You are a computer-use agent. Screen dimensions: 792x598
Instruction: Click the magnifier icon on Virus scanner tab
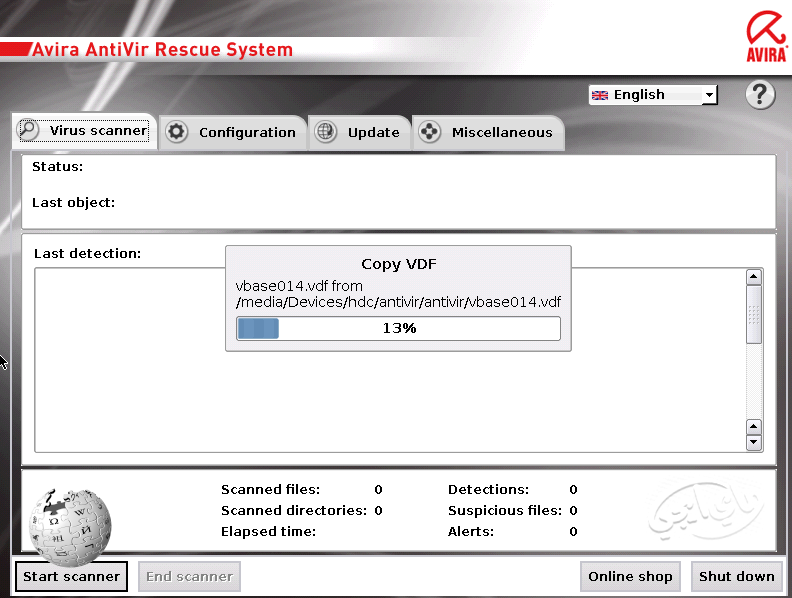point(29,130)
